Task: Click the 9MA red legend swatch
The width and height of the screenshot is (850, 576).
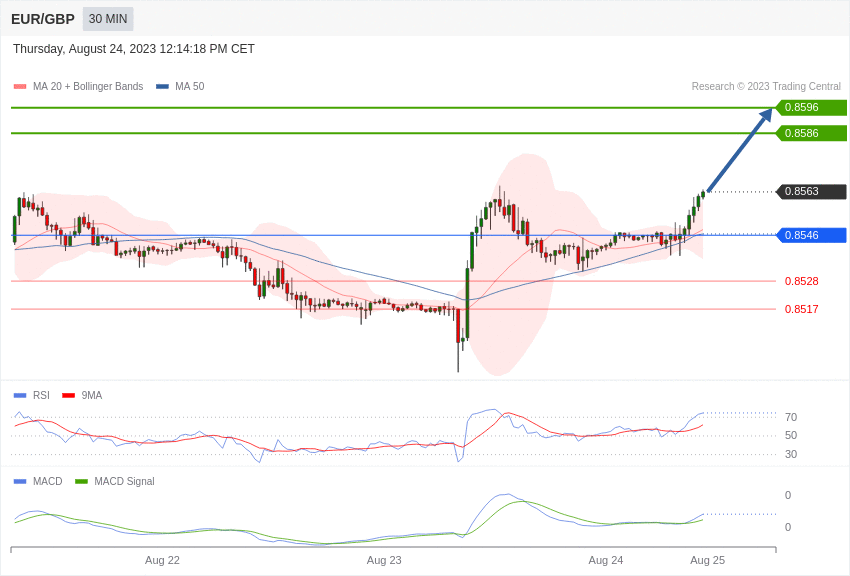Action: coord(69,396)
